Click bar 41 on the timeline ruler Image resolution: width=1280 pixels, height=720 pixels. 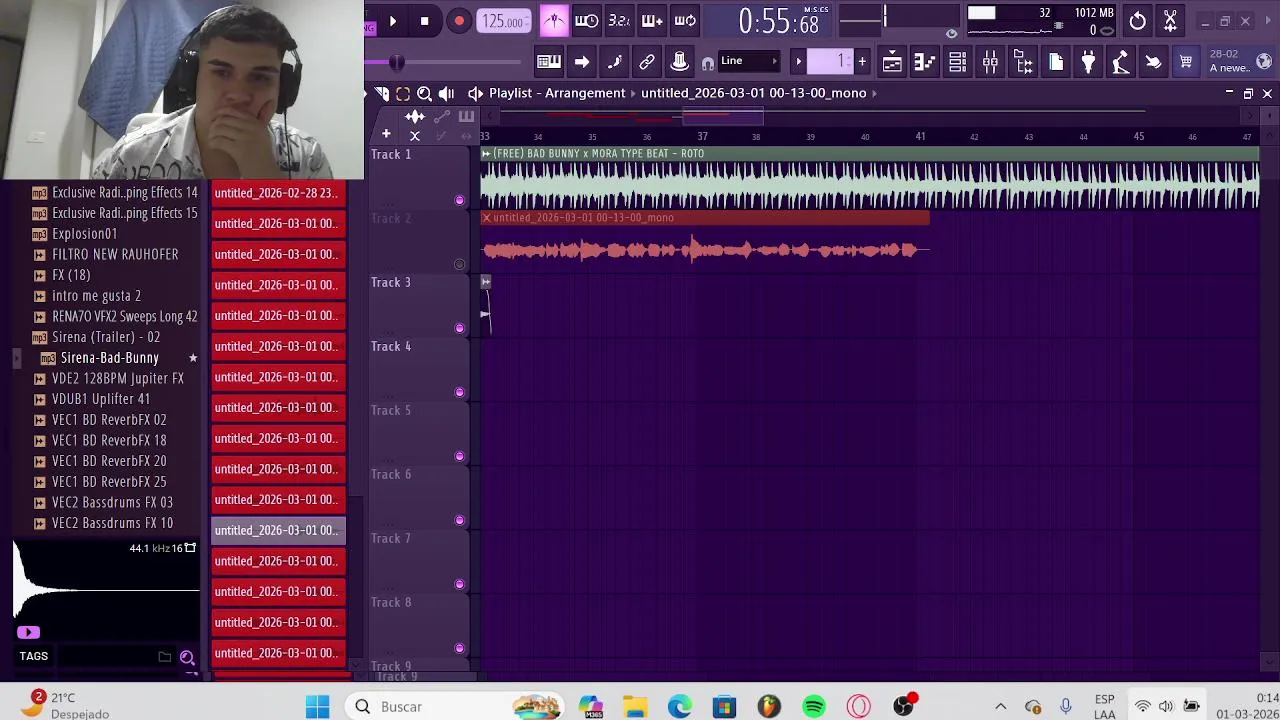pos(920,136)
